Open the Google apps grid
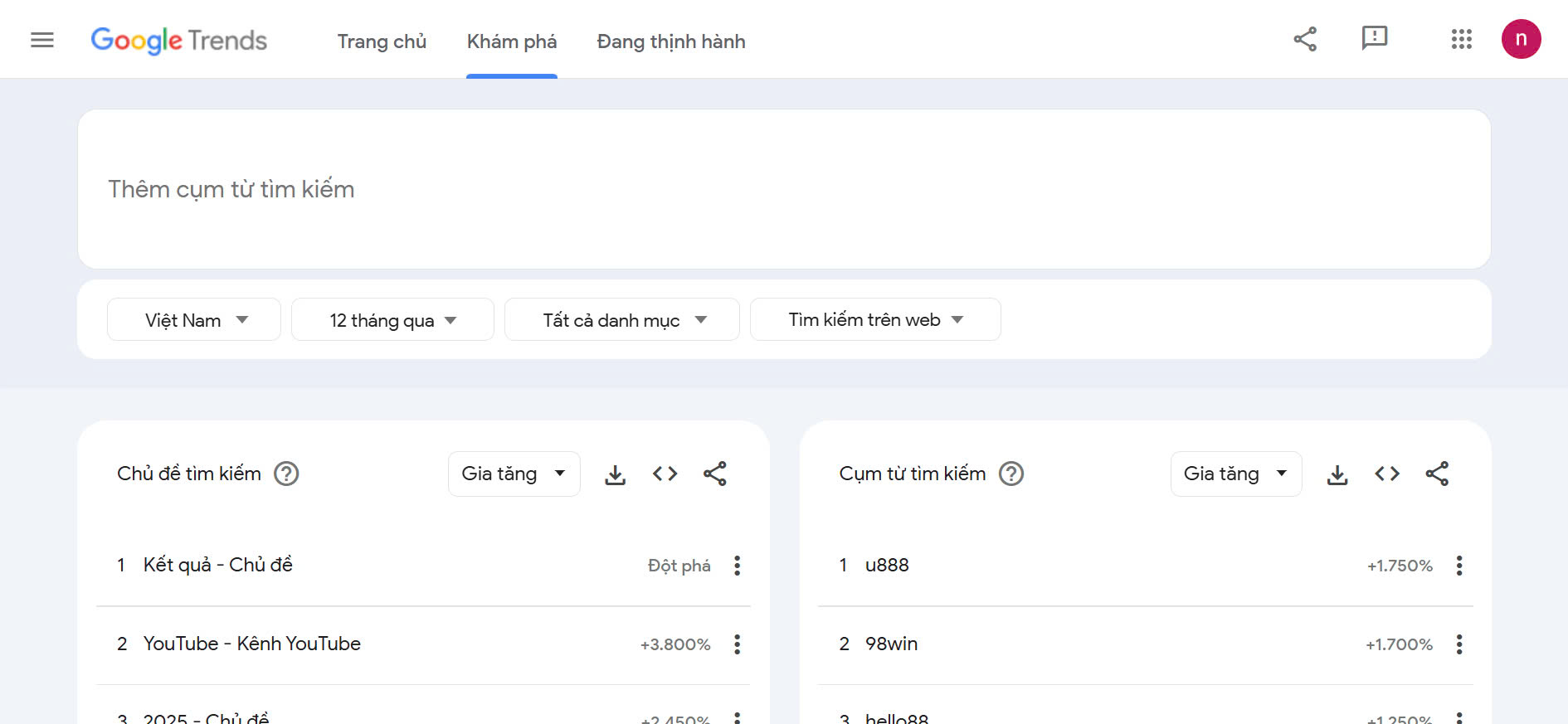The image size is (1568, 724). point(1461,39)
